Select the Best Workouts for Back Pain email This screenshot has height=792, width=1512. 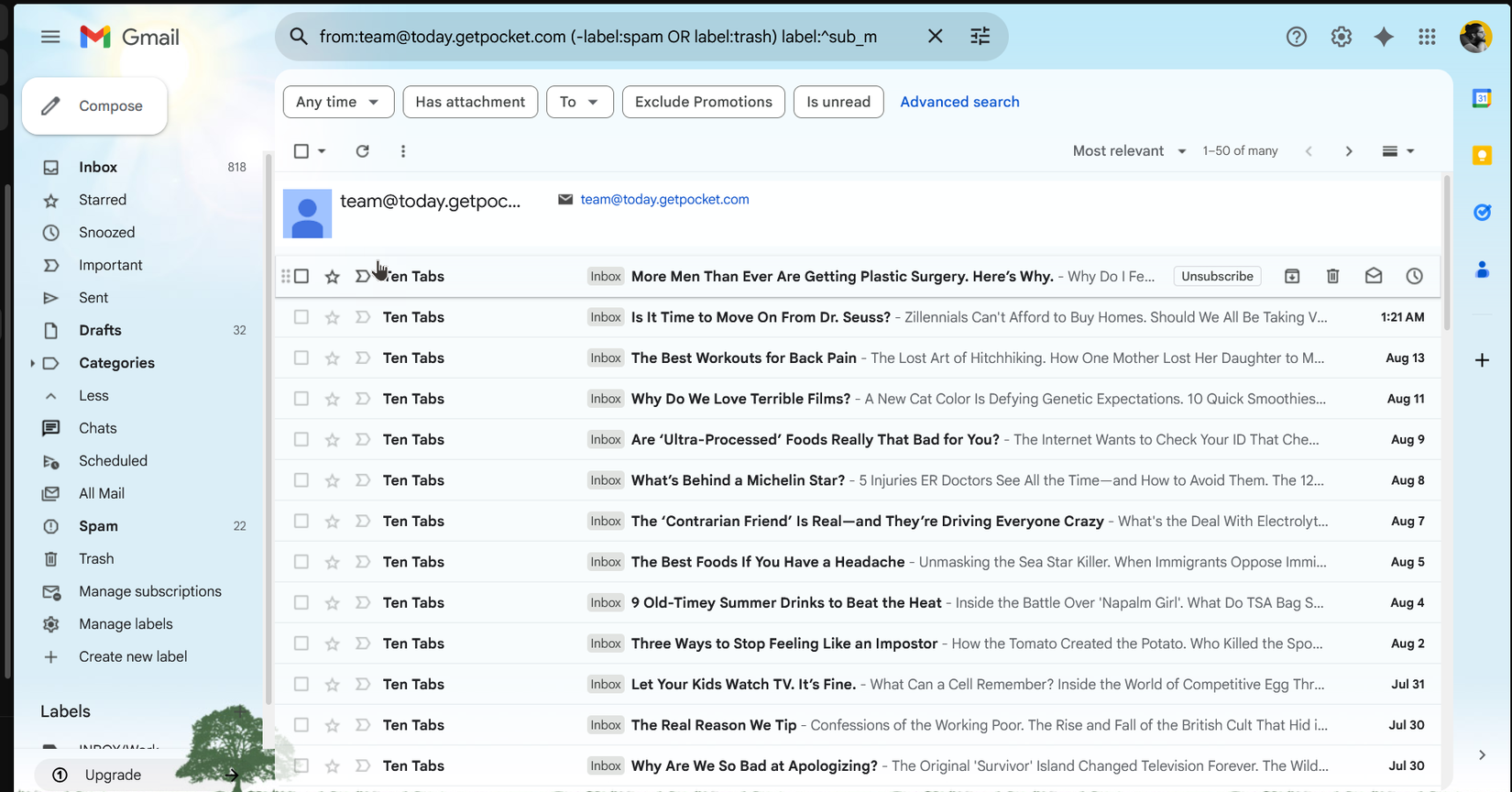[x=301, y=358]
